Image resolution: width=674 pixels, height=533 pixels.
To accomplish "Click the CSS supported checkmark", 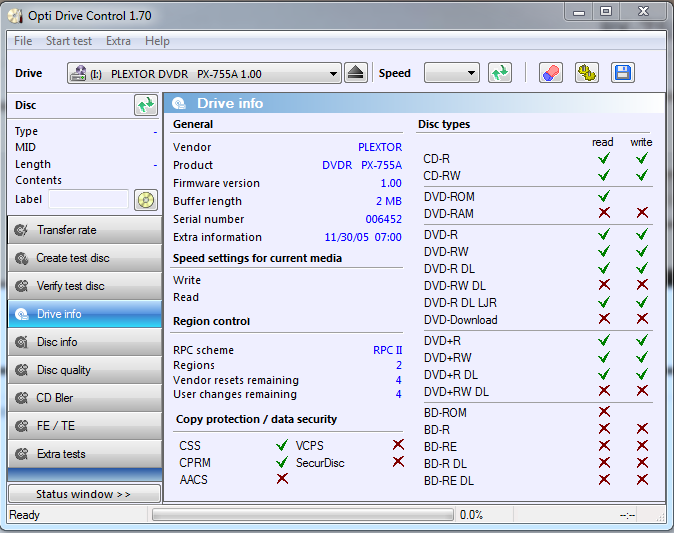I will [x=282, y=445].
